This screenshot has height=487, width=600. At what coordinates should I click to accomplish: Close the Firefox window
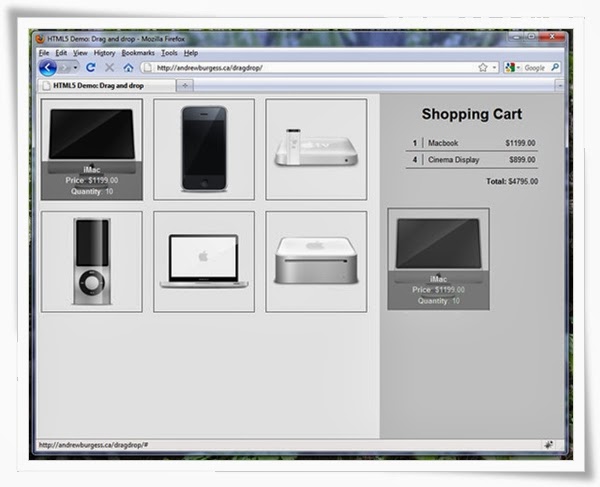[552, 37]
